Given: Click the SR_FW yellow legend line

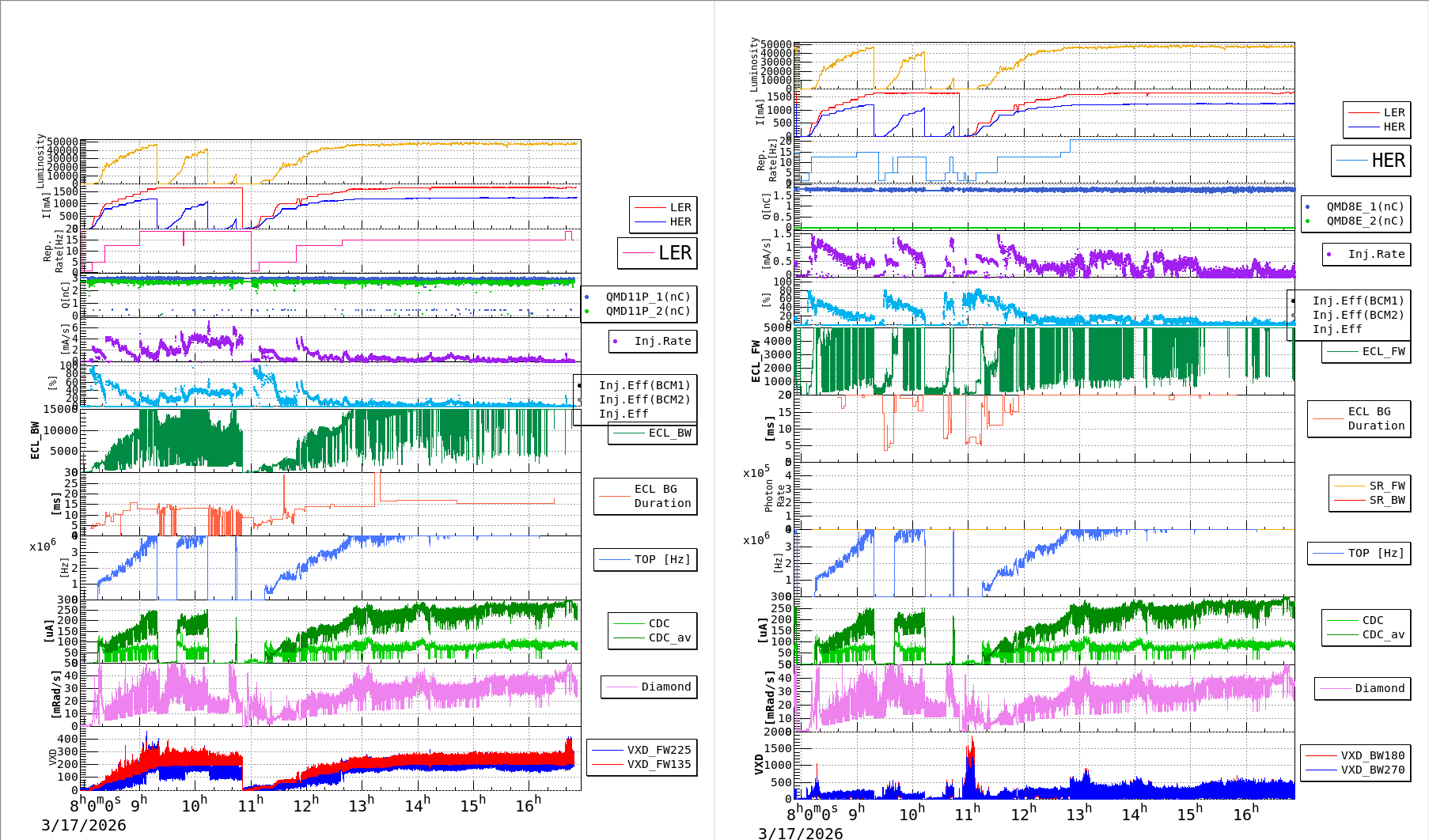Looking at the screenshot, I should (x=1349, y=486).
